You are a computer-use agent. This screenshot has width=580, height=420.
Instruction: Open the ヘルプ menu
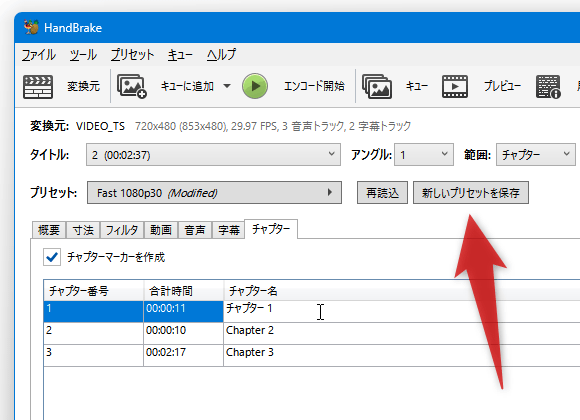coord(221,55)
